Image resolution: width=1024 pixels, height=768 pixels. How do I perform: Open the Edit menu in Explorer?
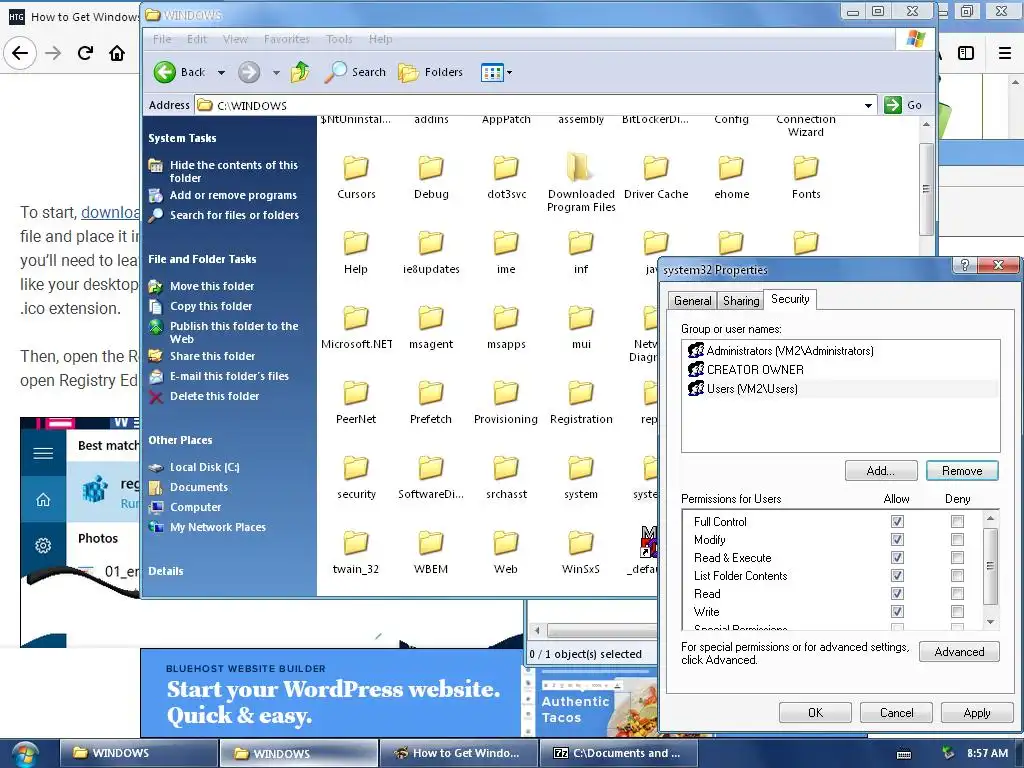pyautogui.click(x=197, y=39)
